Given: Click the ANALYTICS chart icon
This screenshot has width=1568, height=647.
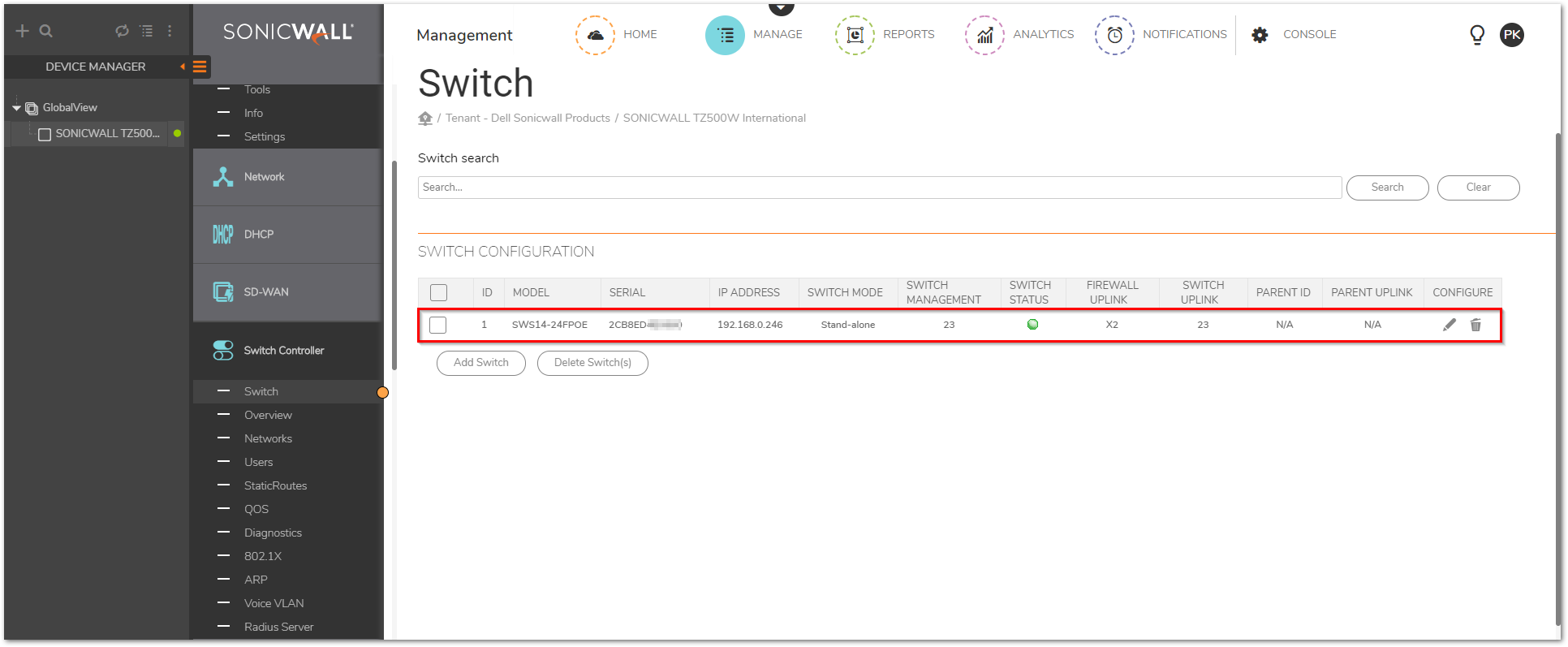Looking at the screenshot, I should [x=984, y=35].
